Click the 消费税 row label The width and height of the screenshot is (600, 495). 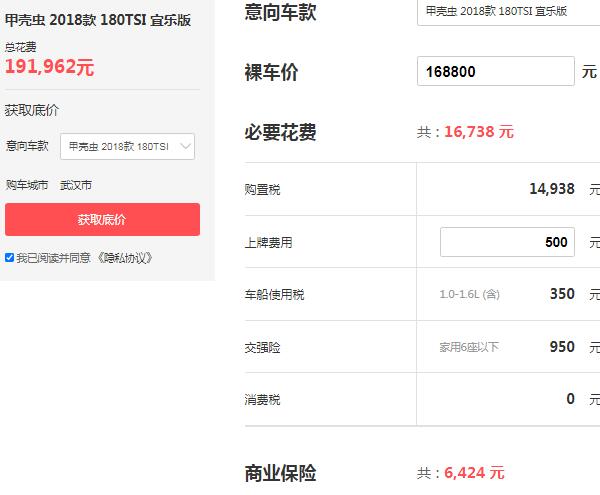point(262,400)
